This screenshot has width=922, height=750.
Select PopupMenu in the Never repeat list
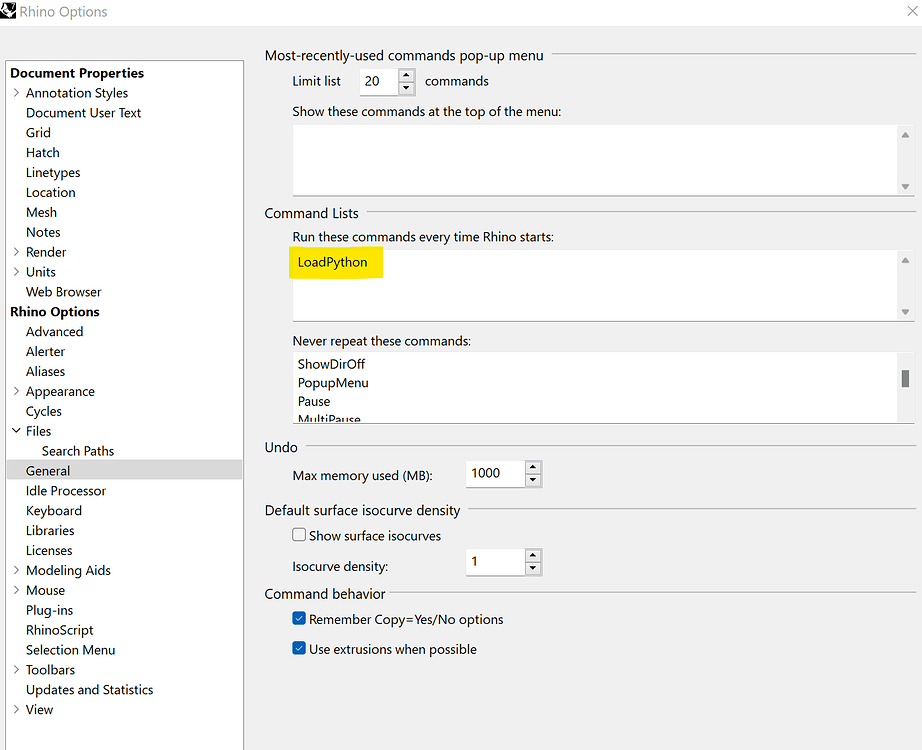click(x=333, y=383)
